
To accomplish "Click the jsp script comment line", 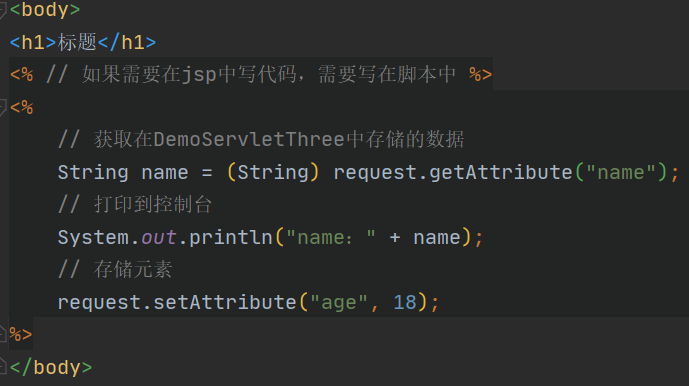I will pyautogui.click(x=251, y=74).
